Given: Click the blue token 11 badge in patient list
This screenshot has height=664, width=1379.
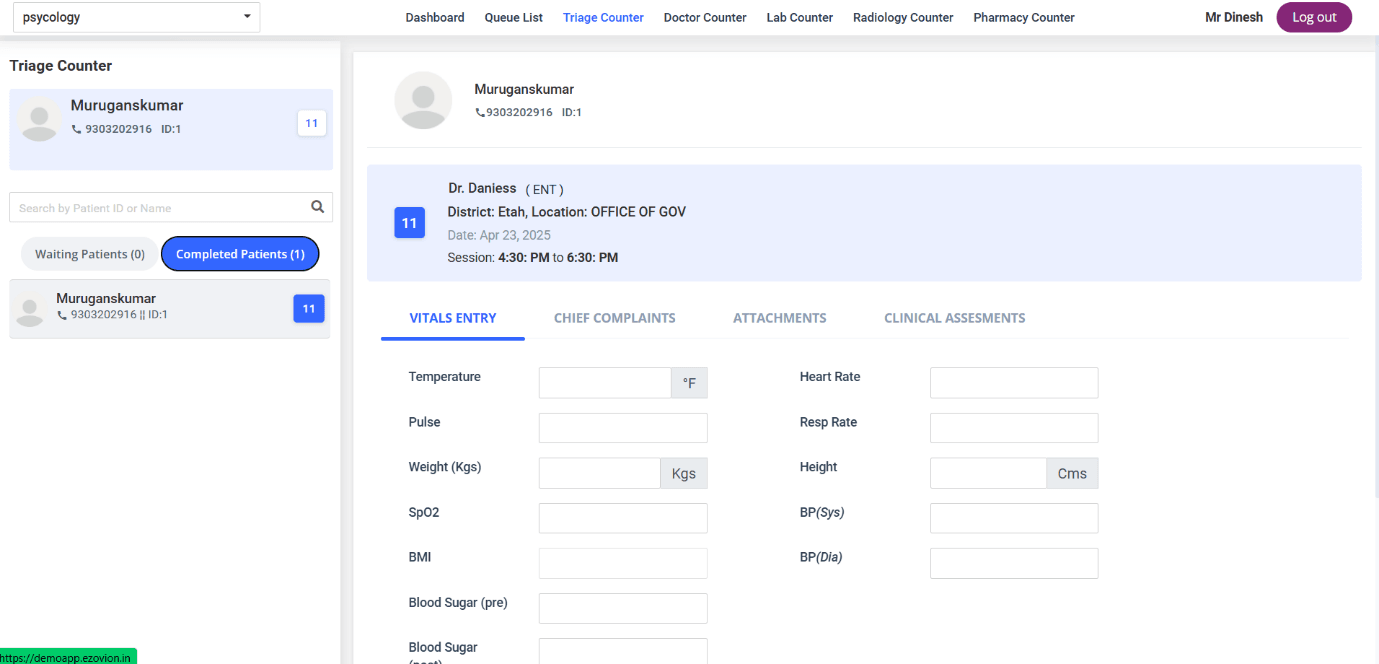Looking at the screenshot, I should [308, 309].
